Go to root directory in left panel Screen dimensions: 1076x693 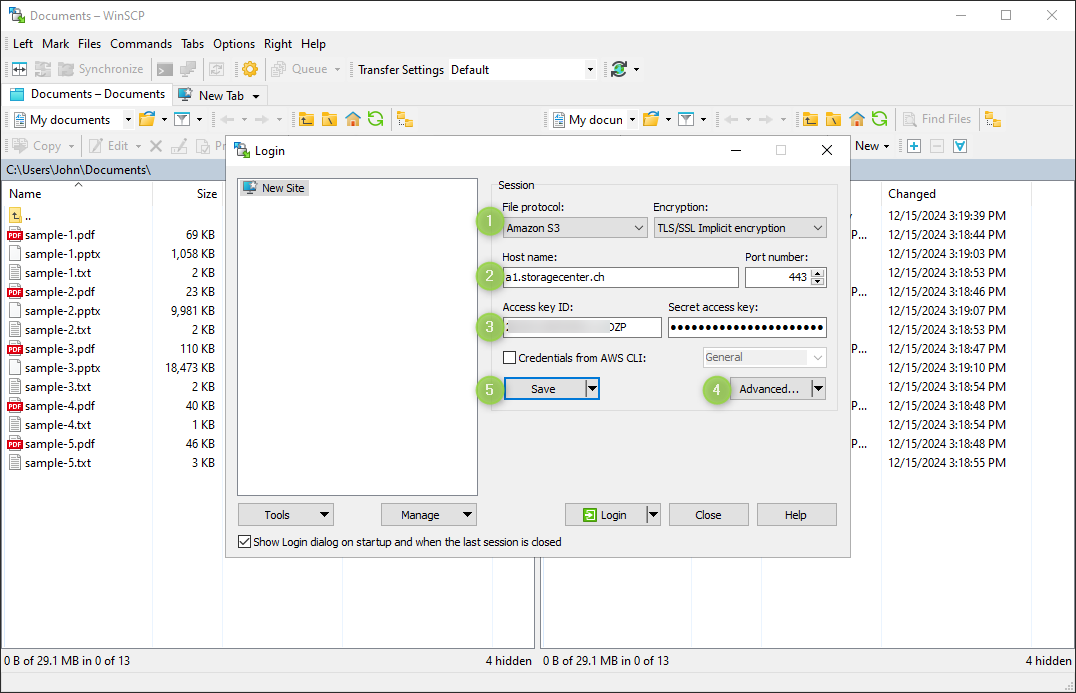click(329, 119)
